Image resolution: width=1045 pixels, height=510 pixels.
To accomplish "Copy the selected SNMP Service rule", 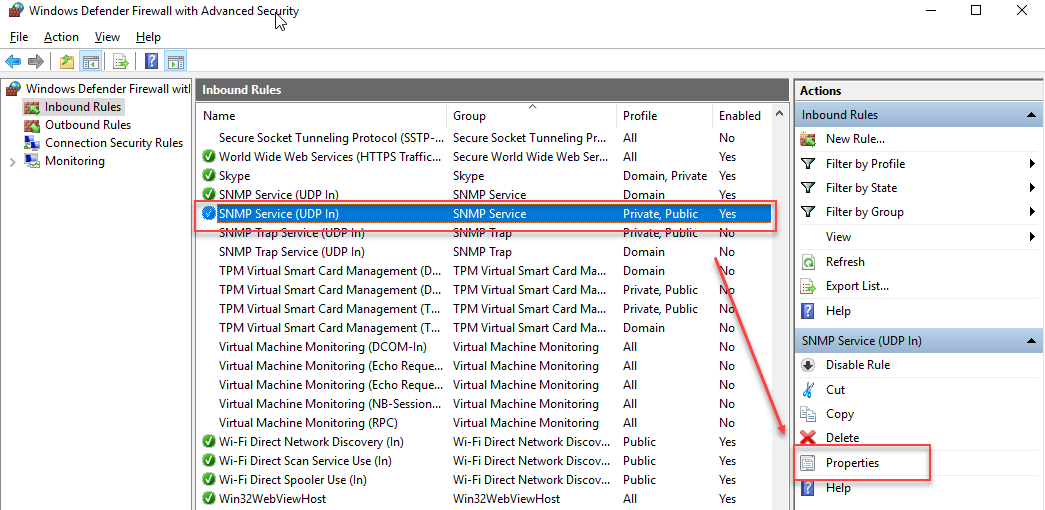I will point(839,414).
